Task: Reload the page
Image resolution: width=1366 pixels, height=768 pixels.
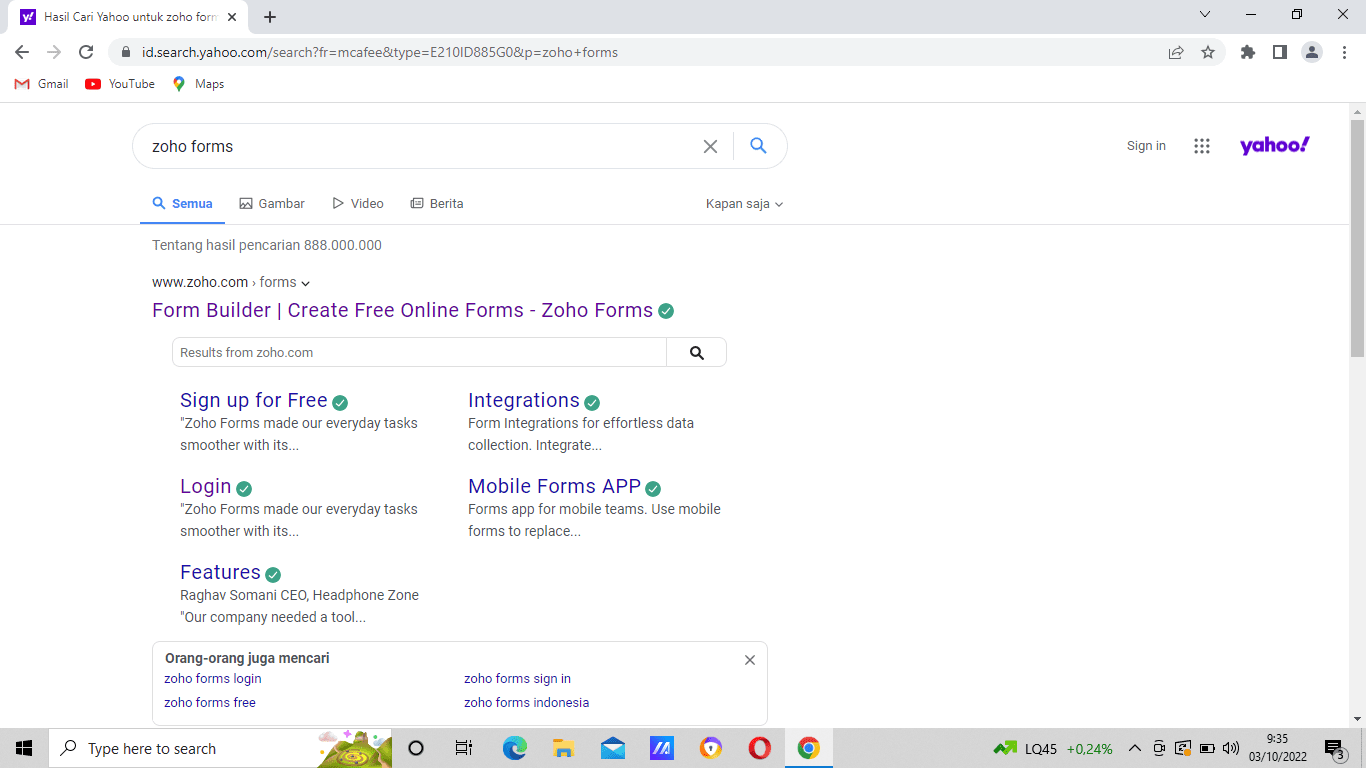Action: (x=86, y=52)
